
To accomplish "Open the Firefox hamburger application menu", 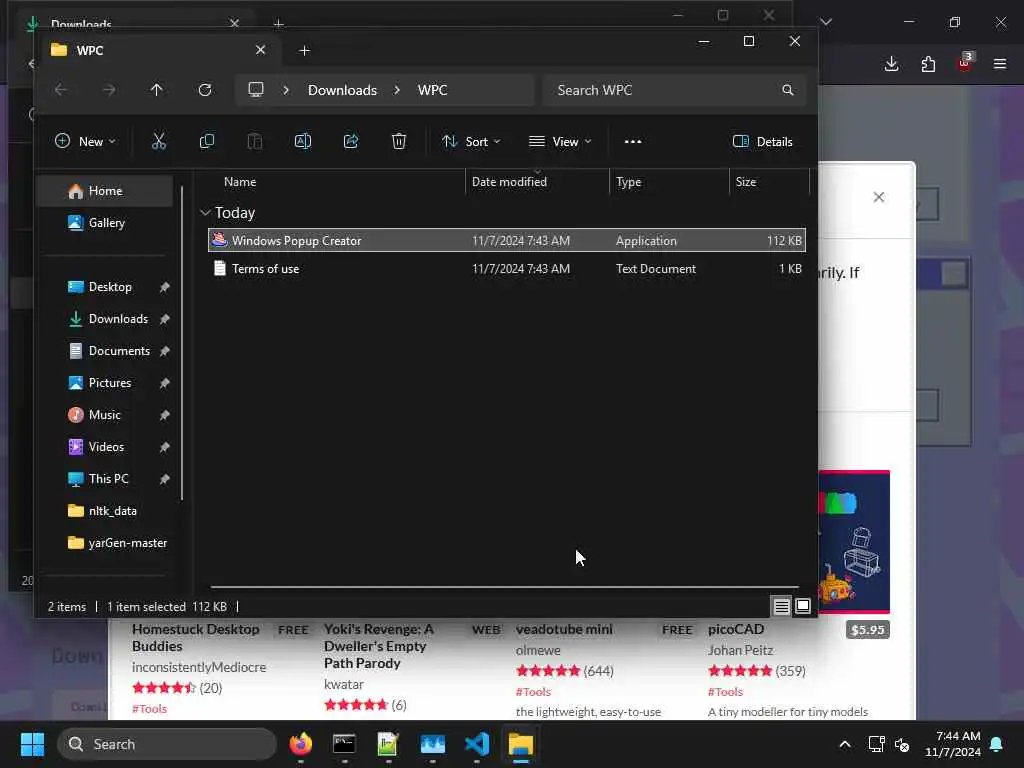I will (1000, 64).
